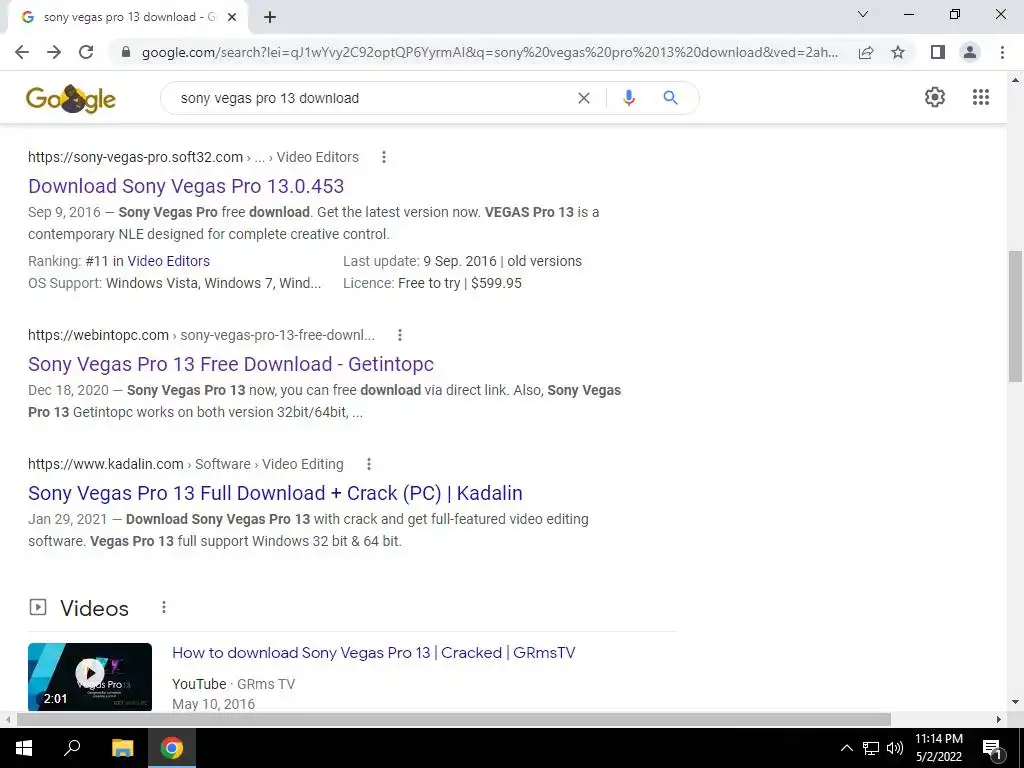Show hidden system tray icons
Viewport: 1024px width, 768px height.
tap(846, 748)
